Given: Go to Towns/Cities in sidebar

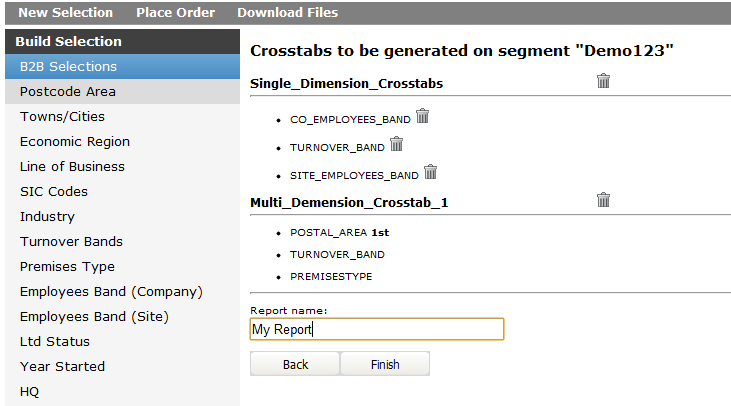Looking at the screenshot, I should coord(62,117).
